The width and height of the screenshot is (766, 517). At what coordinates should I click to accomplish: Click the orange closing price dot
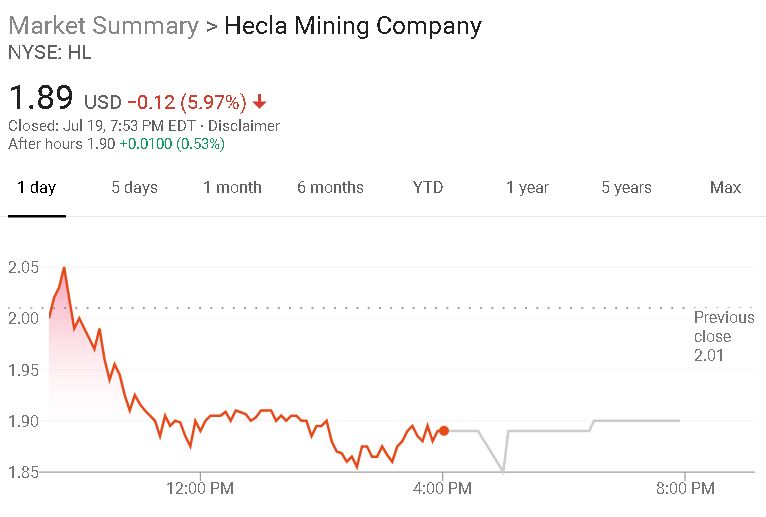[444, 430]
